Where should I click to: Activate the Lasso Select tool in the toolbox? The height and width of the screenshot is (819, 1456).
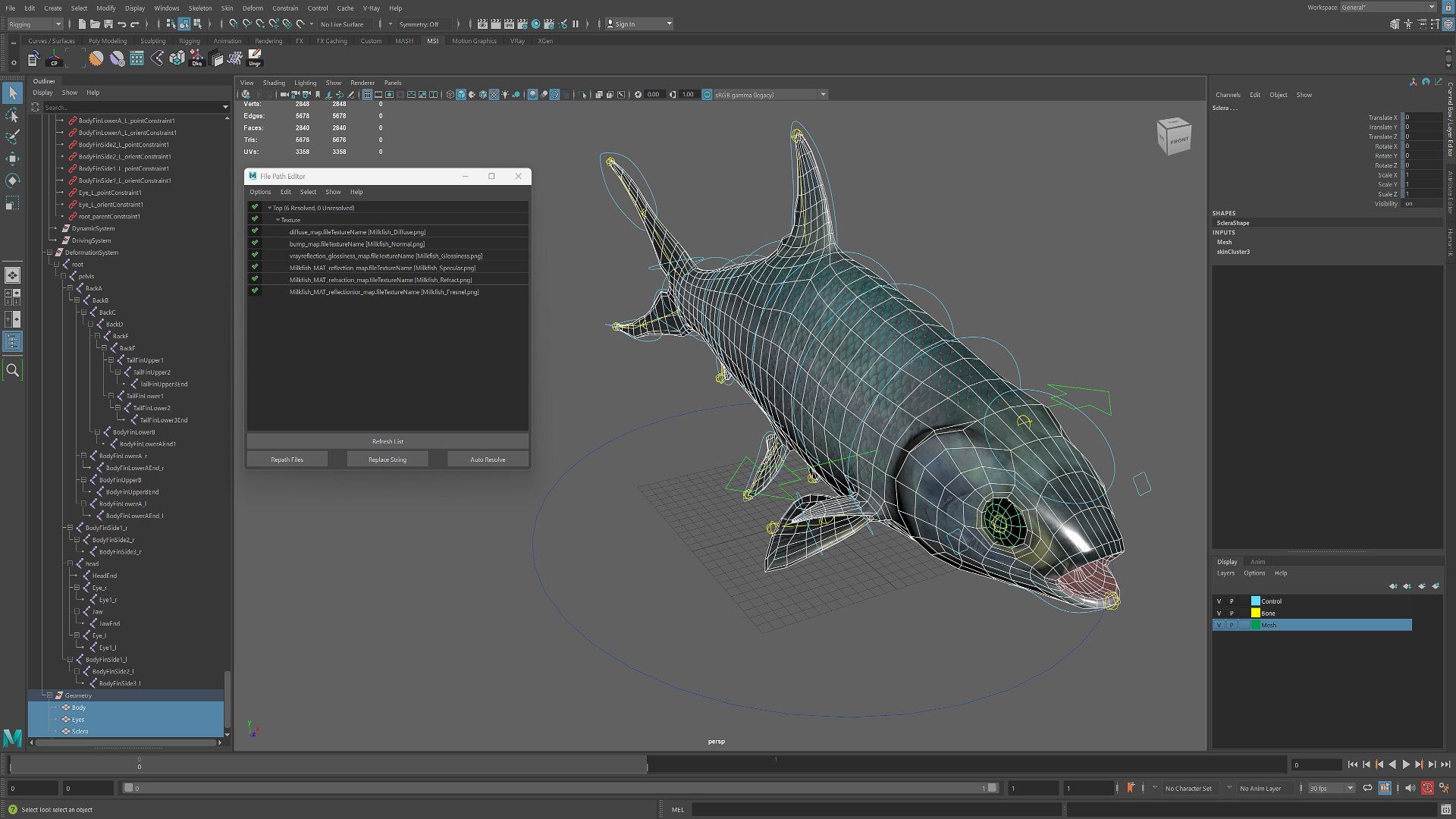(x=13, y=115)
